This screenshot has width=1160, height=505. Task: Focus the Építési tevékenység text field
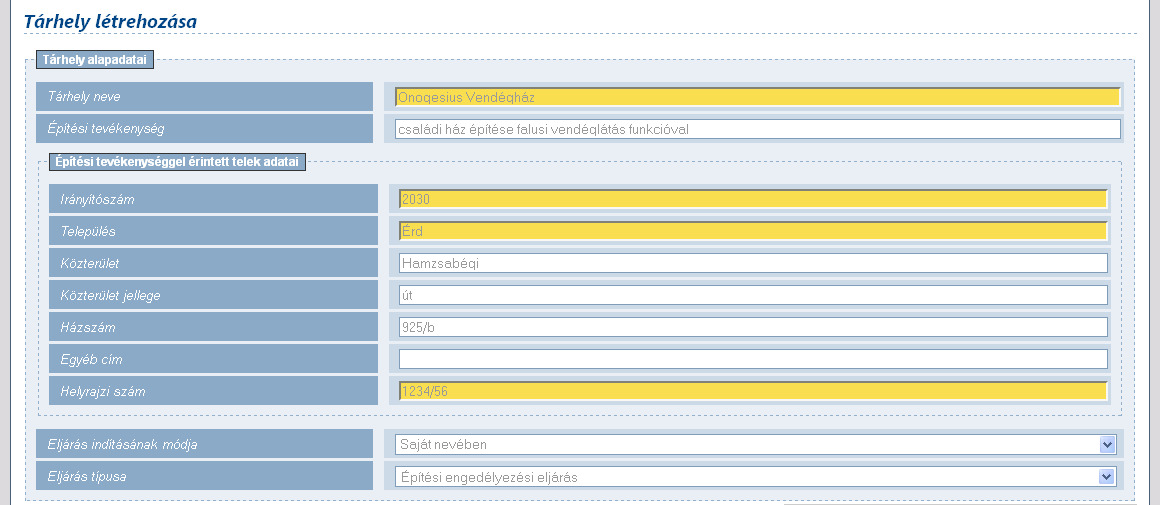pyautogui.click(x=758, y=129)
